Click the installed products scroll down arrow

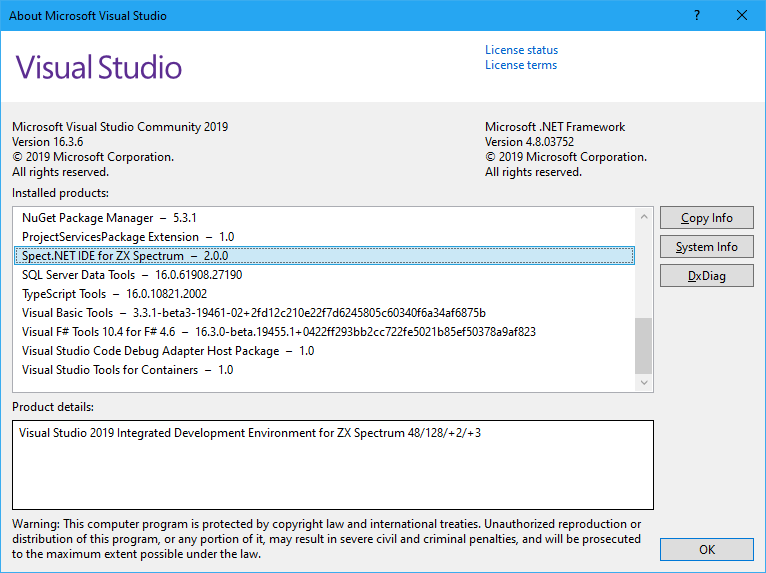644,382
